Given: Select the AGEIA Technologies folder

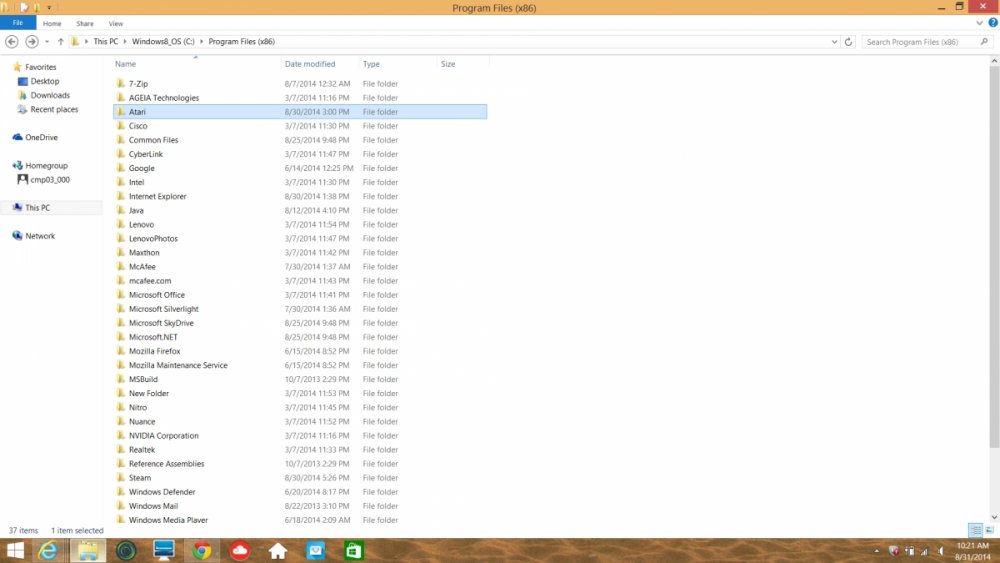Looking at the screenshot, I should pos(164,98).
